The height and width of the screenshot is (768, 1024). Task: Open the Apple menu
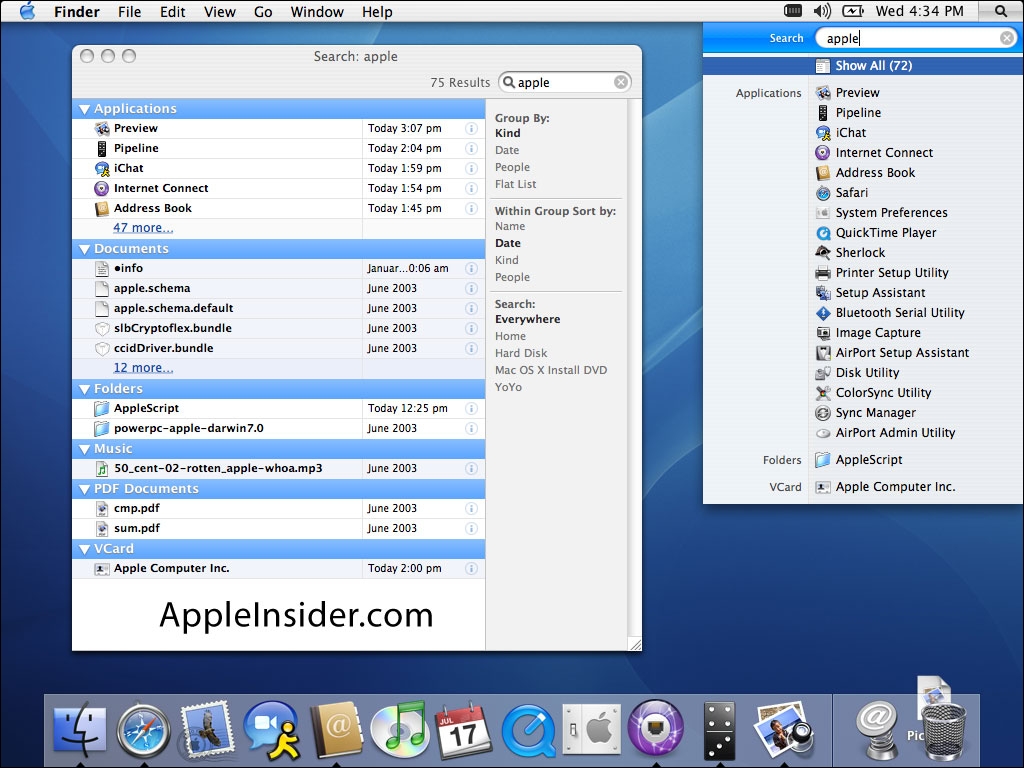(27, 11)
